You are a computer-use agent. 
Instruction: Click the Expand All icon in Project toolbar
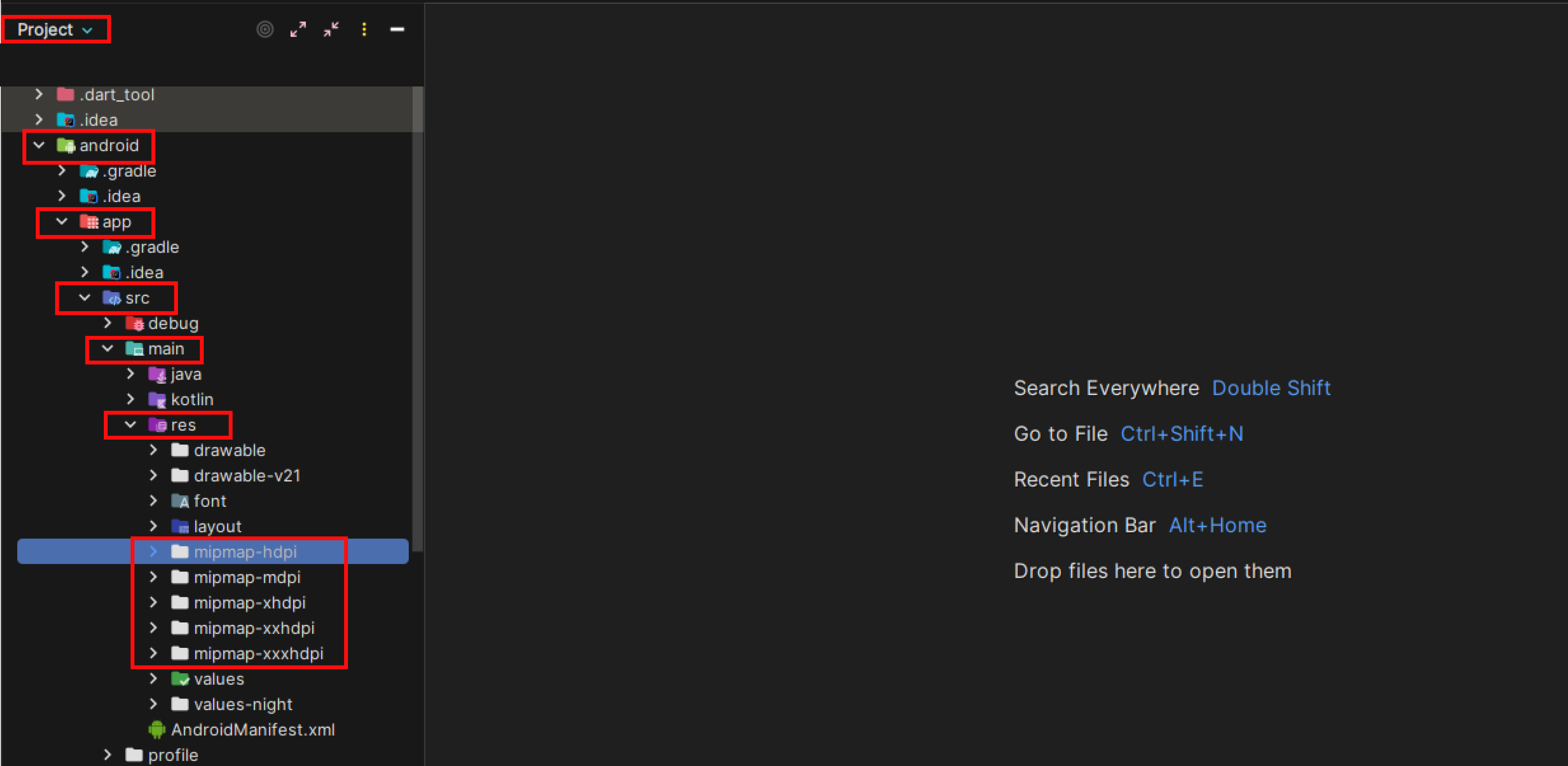click(x=298, y=29)
